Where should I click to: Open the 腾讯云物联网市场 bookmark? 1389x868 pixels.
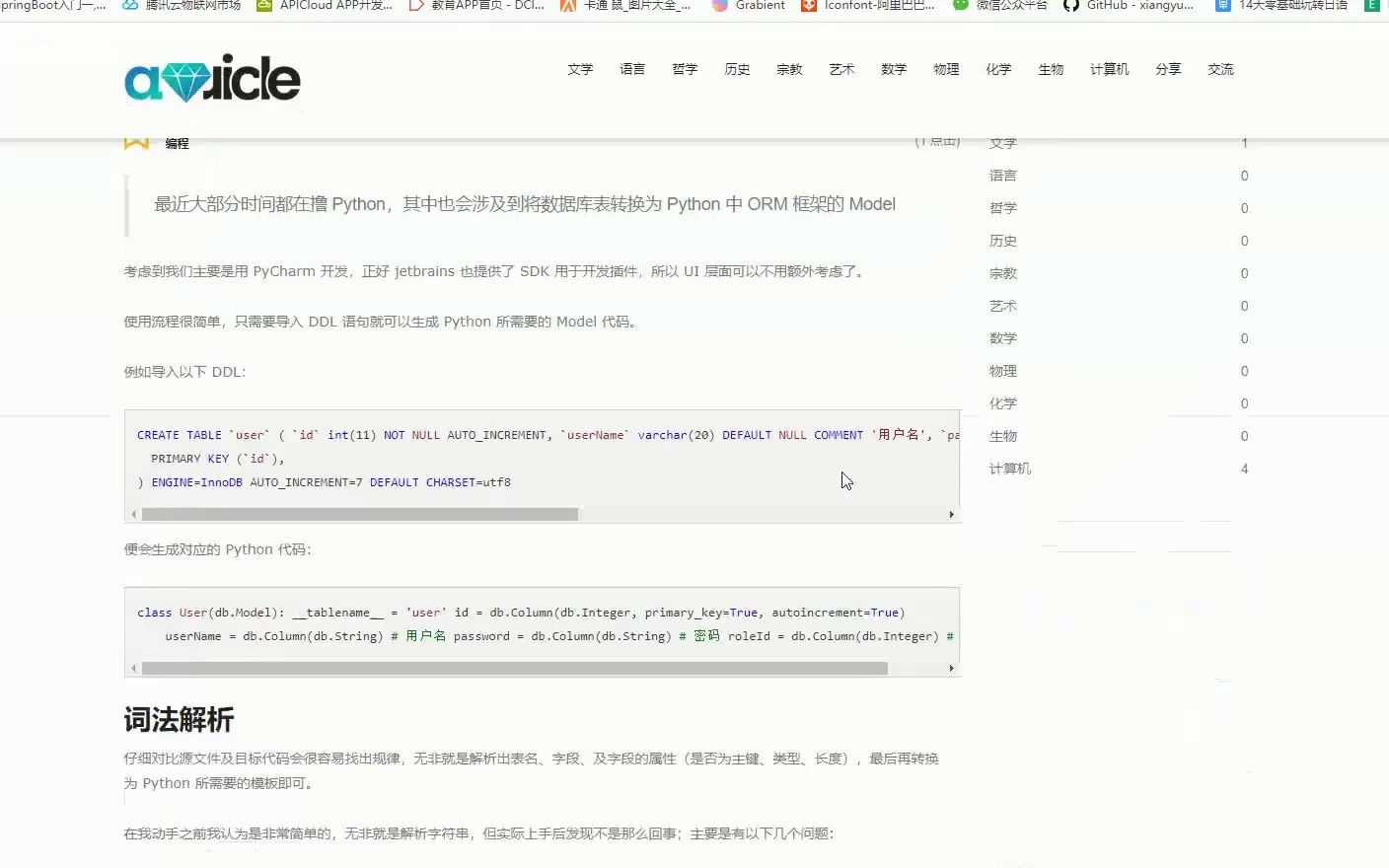pyautogui.click(x=182, y=6)
